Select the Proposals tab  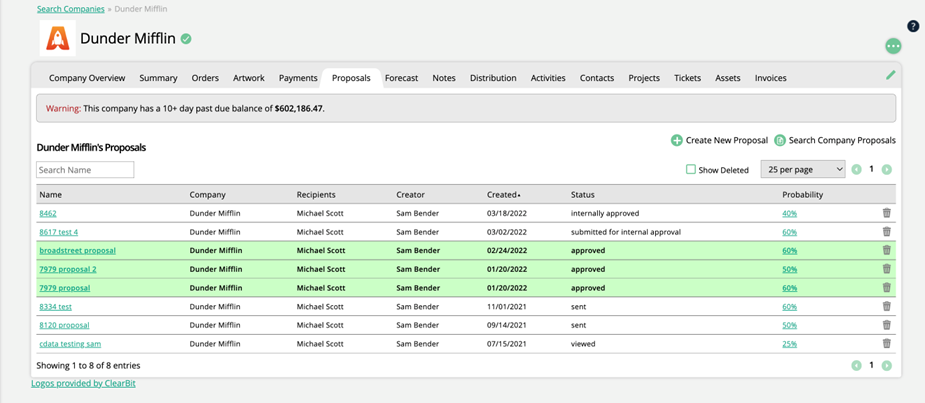click(x=352, y=78)
